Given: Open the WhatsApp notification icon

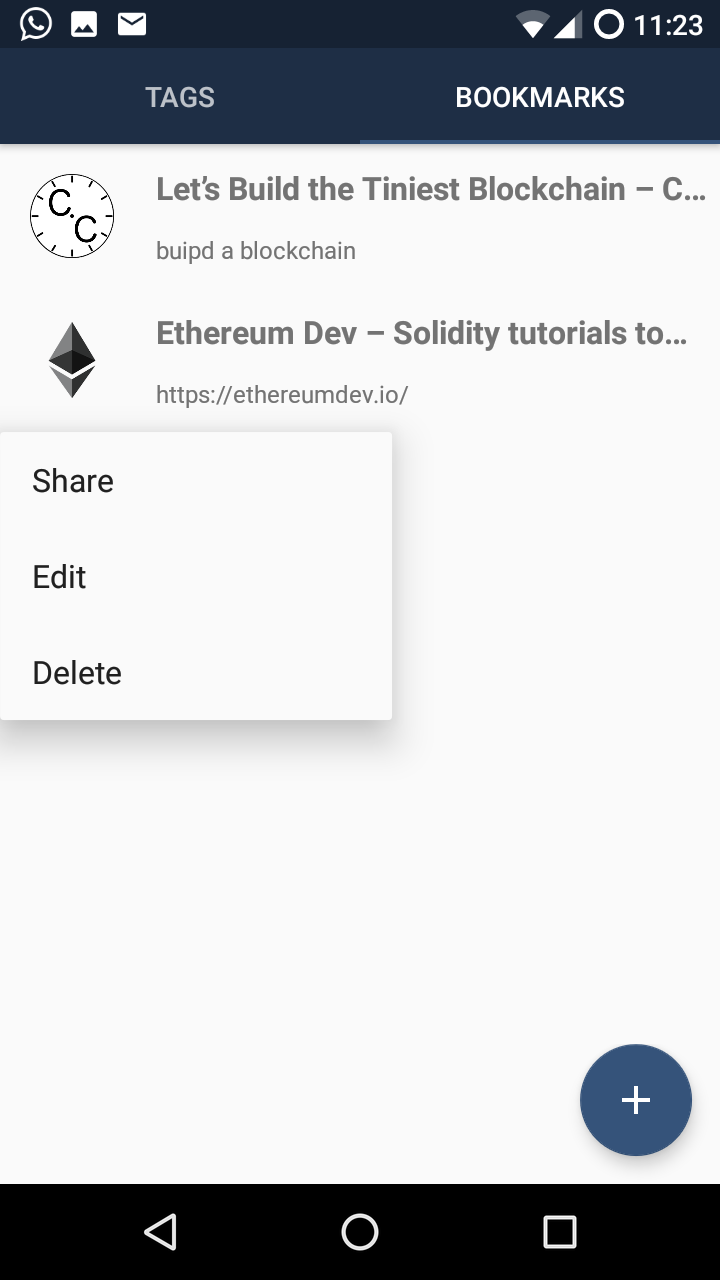Looking at the screenshot, I should click(36, 24).
